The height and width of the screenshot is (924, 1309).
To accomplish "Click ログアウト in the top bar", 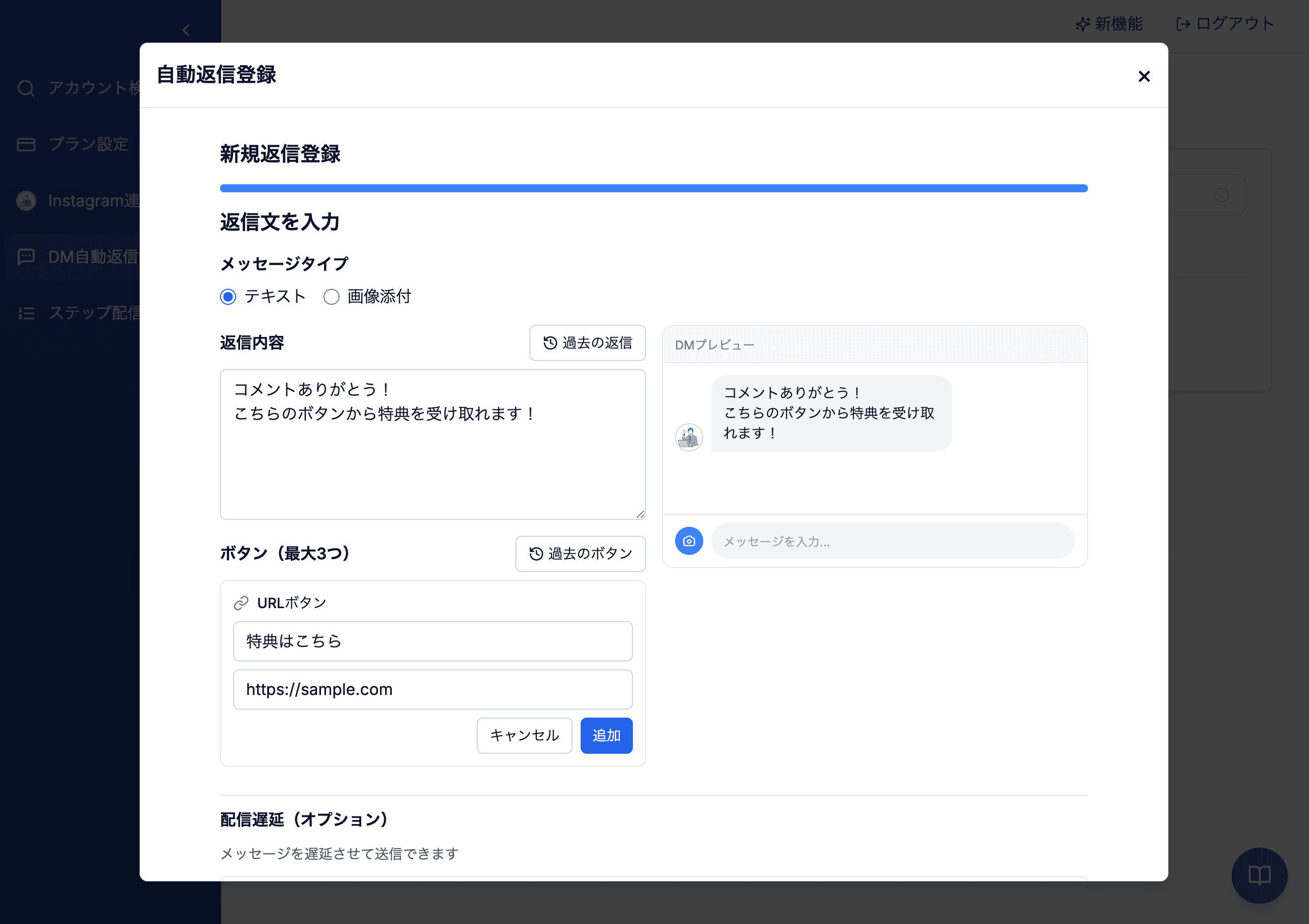I will [x=1225, y=24].
